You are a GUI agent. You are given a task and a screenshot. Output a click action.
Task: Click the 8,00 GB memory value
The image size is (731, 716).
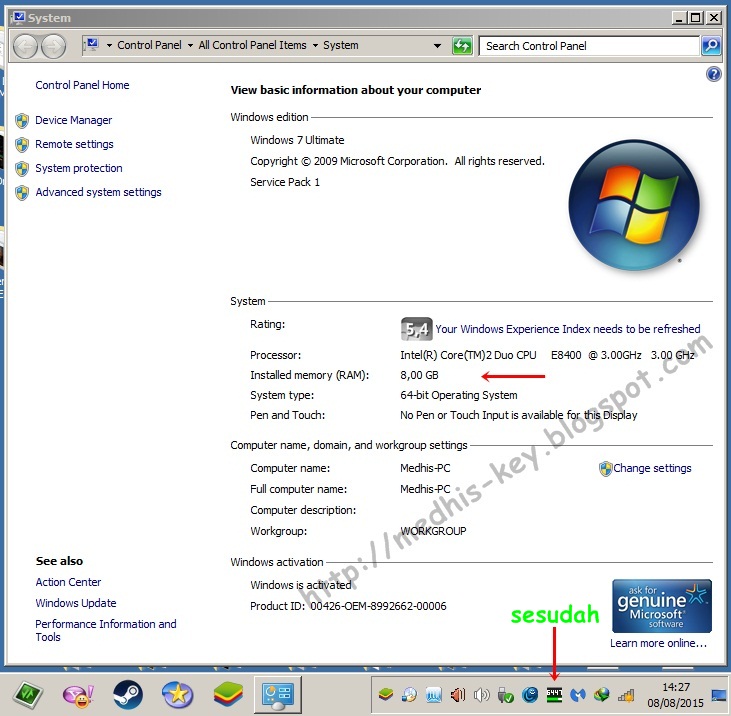(x=419, y=375)
